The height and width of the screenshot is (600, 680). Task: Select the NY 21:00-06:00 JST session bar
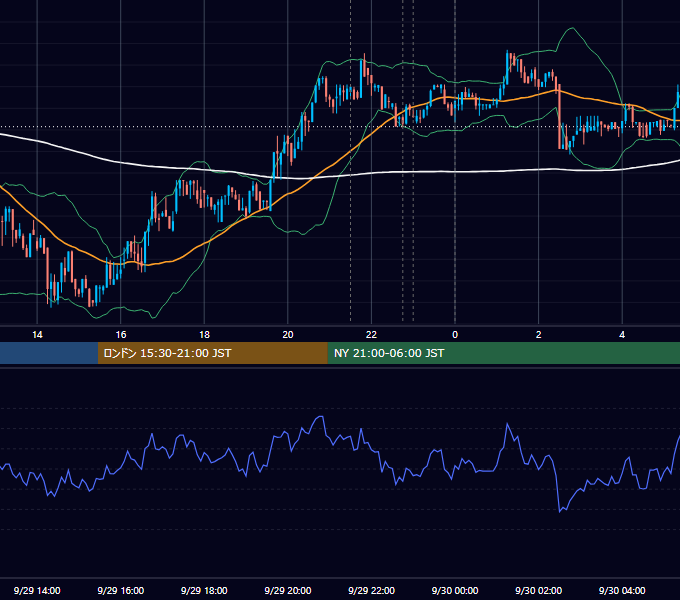click(503, 353)
